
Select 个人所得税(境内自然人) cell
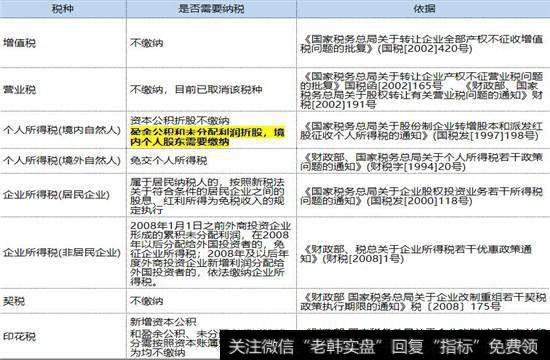(62, 130)
